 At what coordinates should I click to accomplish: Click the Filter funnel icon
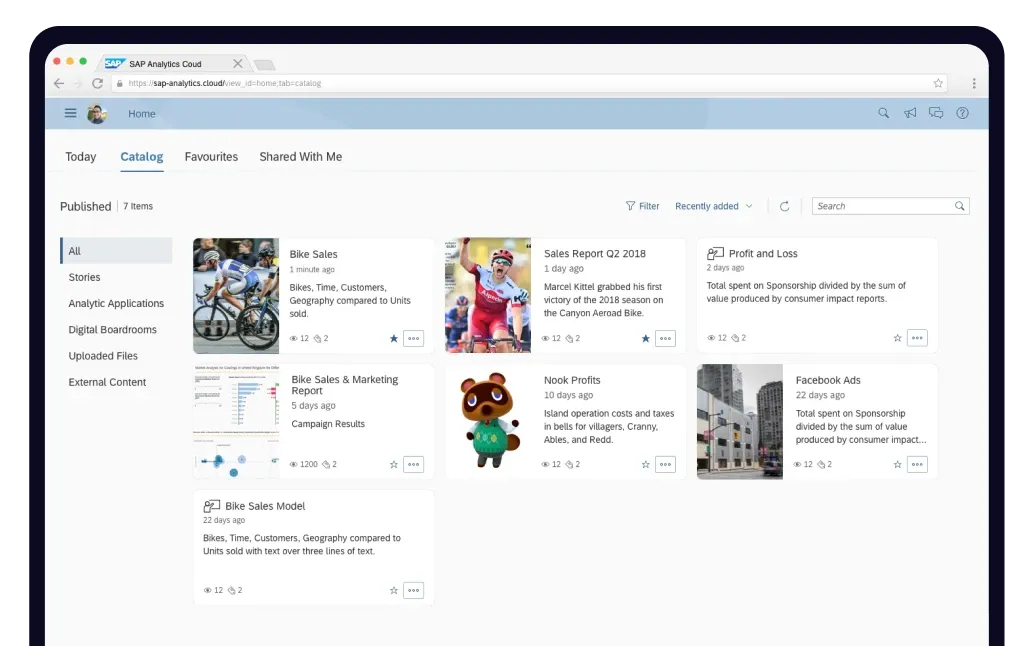click(633, 206)
